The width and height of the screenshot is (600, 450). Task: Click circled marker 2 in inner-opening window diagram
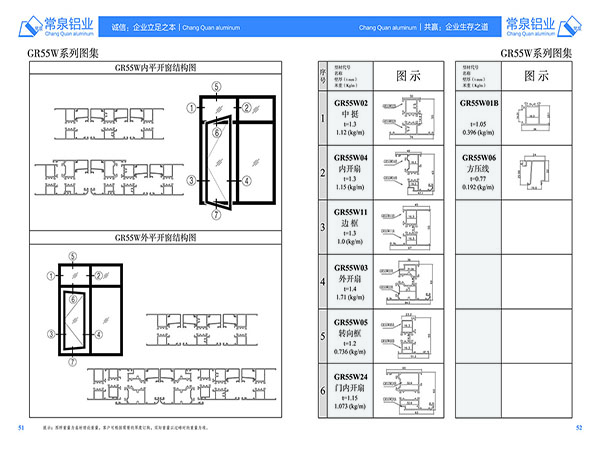pos(247,108)
